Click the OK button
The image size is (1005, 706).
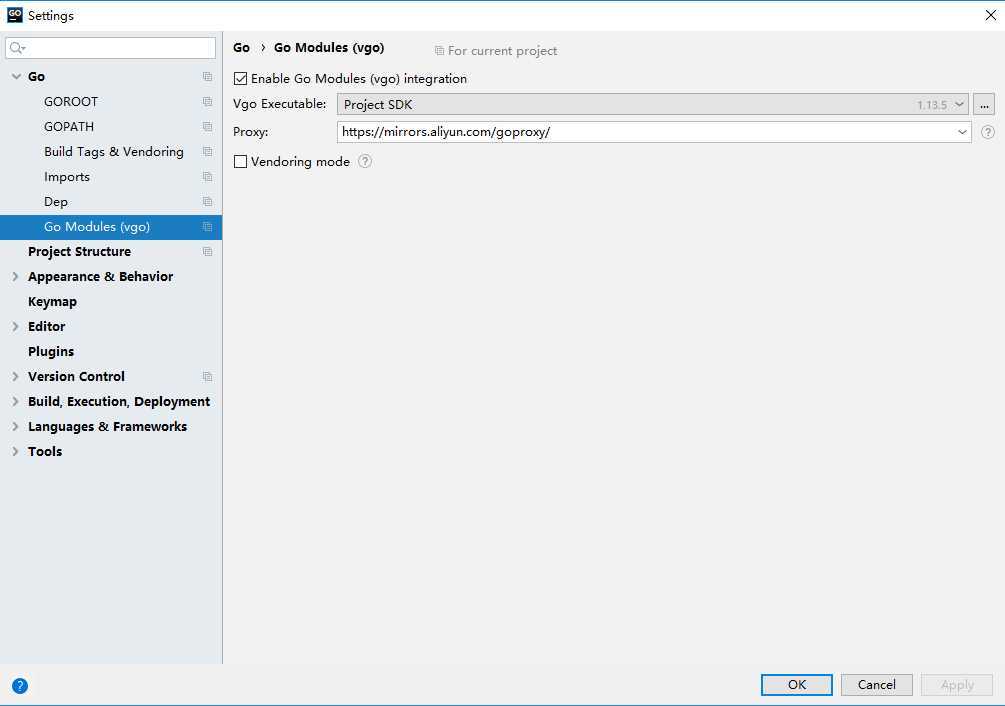(x=797, y=684)
